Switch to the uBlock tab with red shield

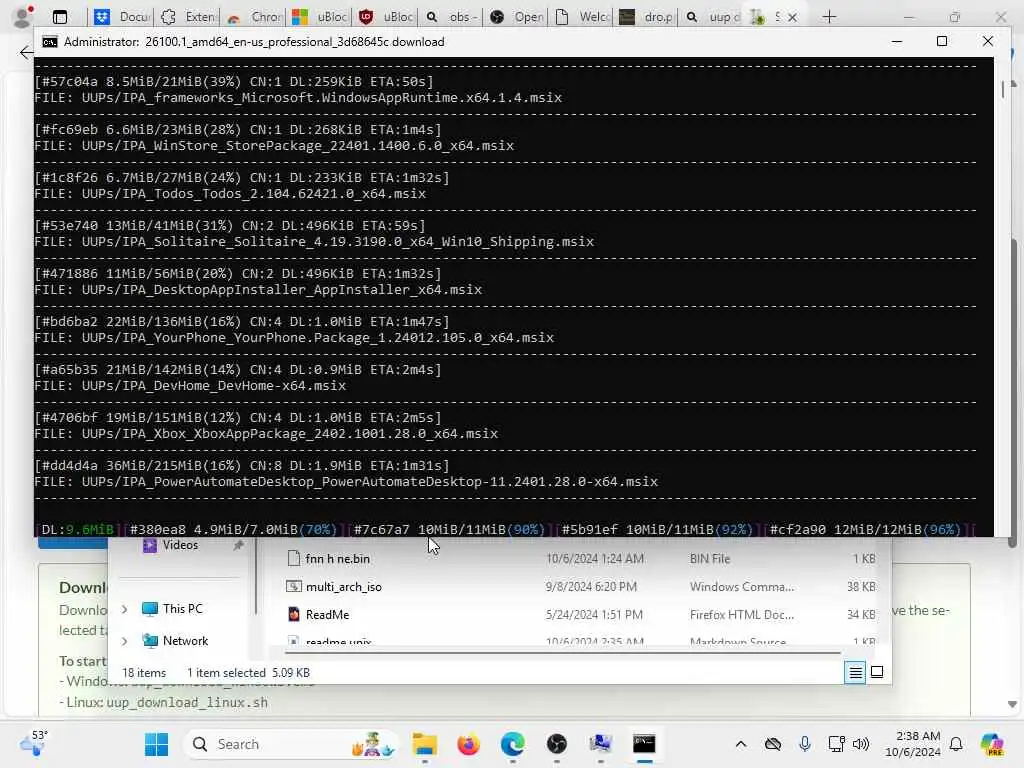pyautogui.click(x=386, y=17)
